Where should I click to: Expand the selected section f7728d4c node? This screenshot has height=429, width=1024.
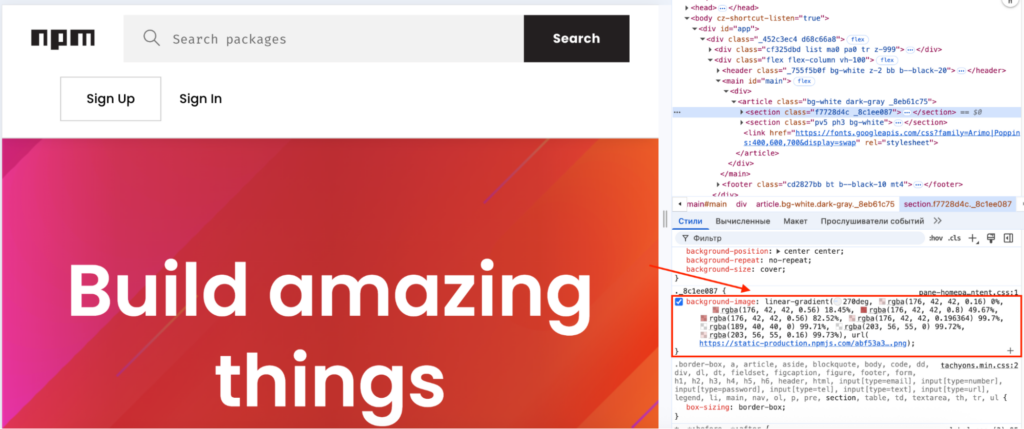(742, 112)
